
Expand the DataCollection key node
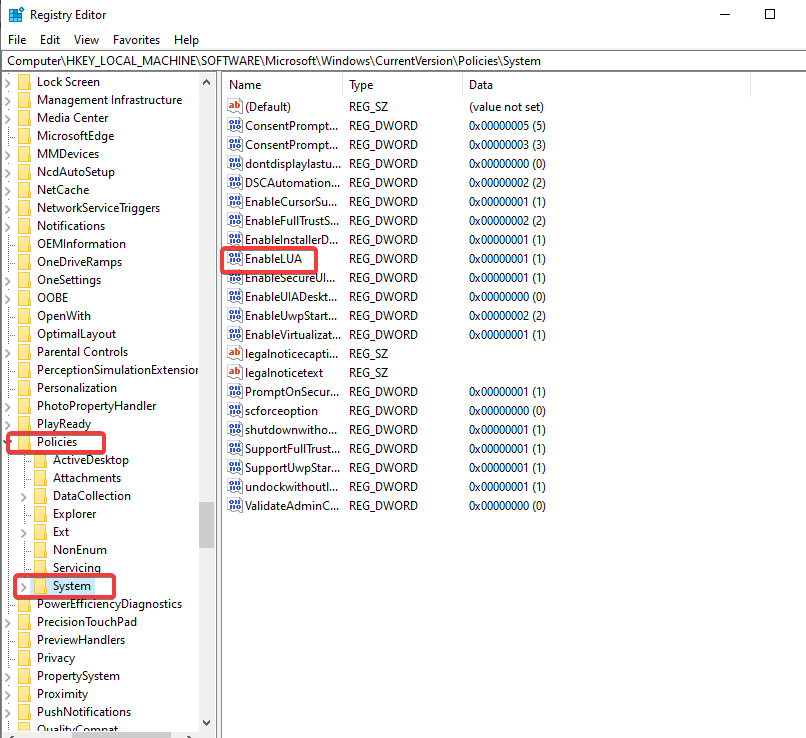24,496
